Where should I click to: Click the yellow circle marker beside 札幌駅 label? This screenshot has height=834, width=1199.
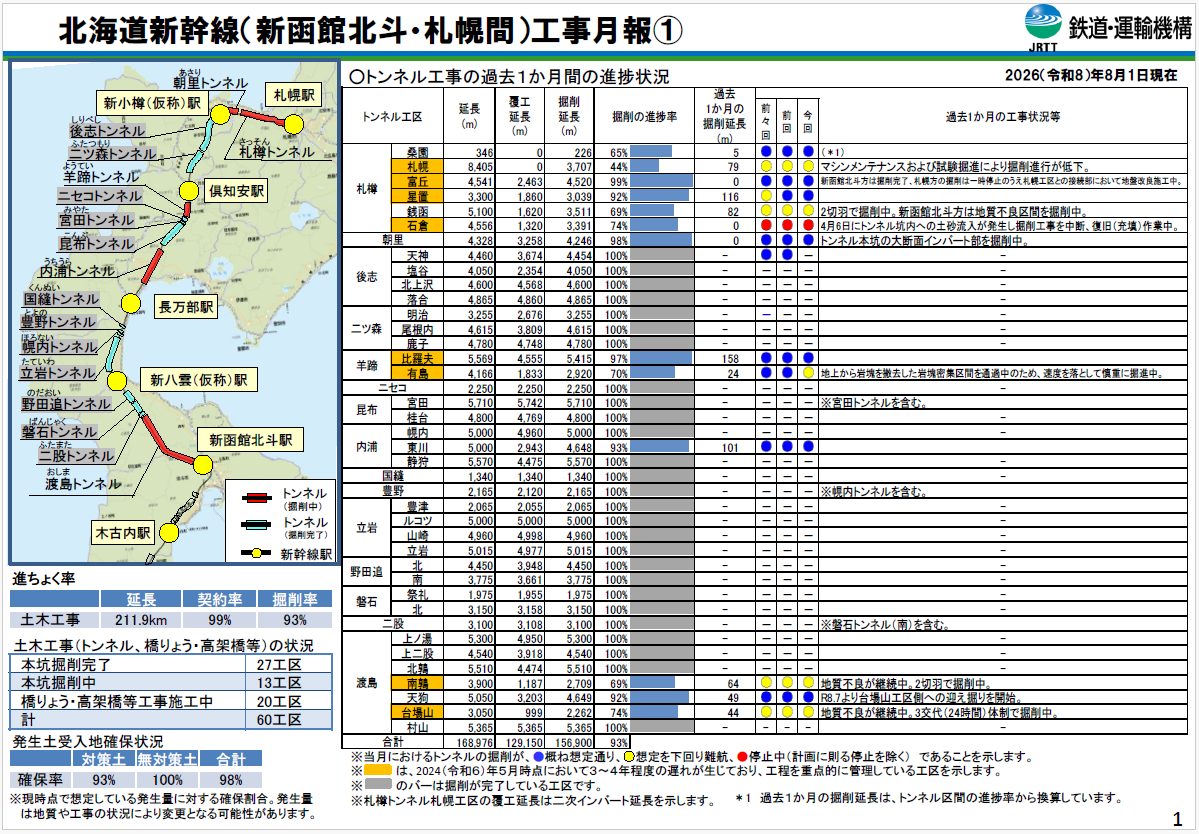click(x=294, y=124)
